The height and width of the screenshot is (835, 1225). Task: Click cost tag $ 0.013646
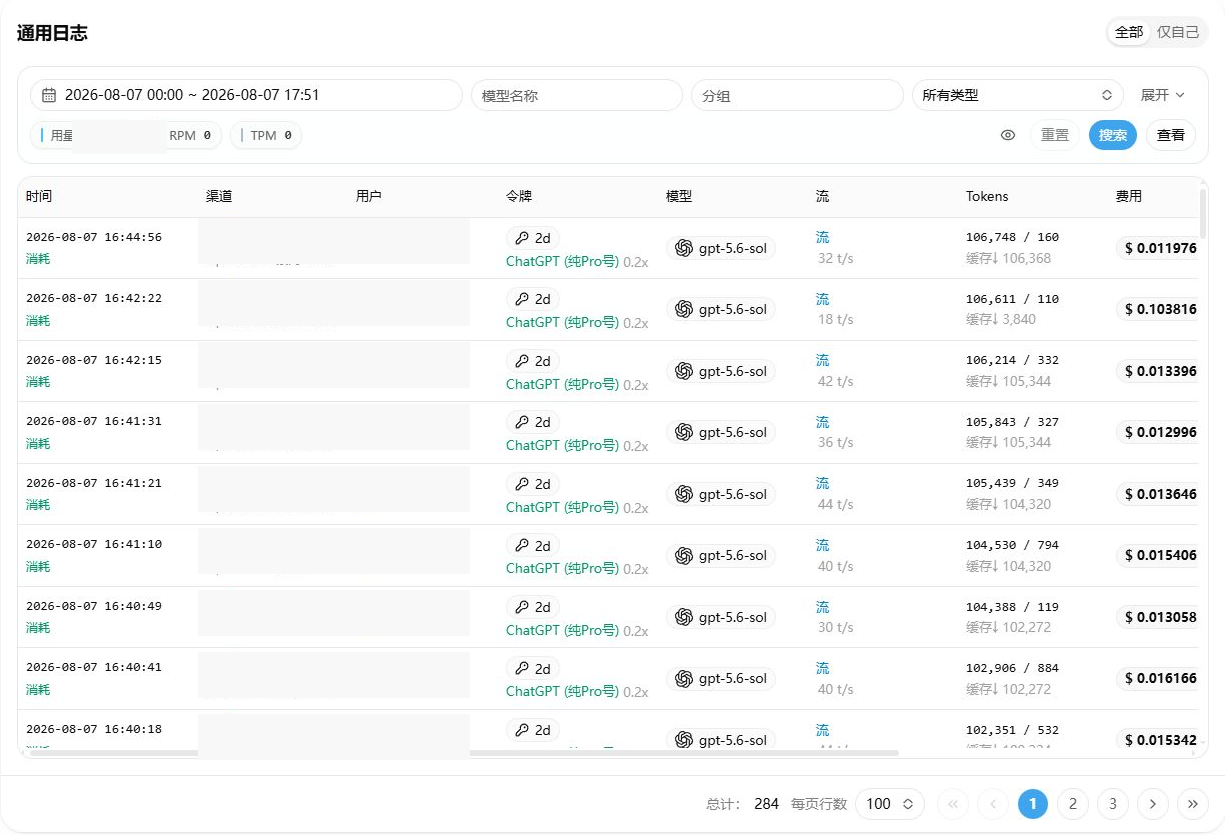1157,494
